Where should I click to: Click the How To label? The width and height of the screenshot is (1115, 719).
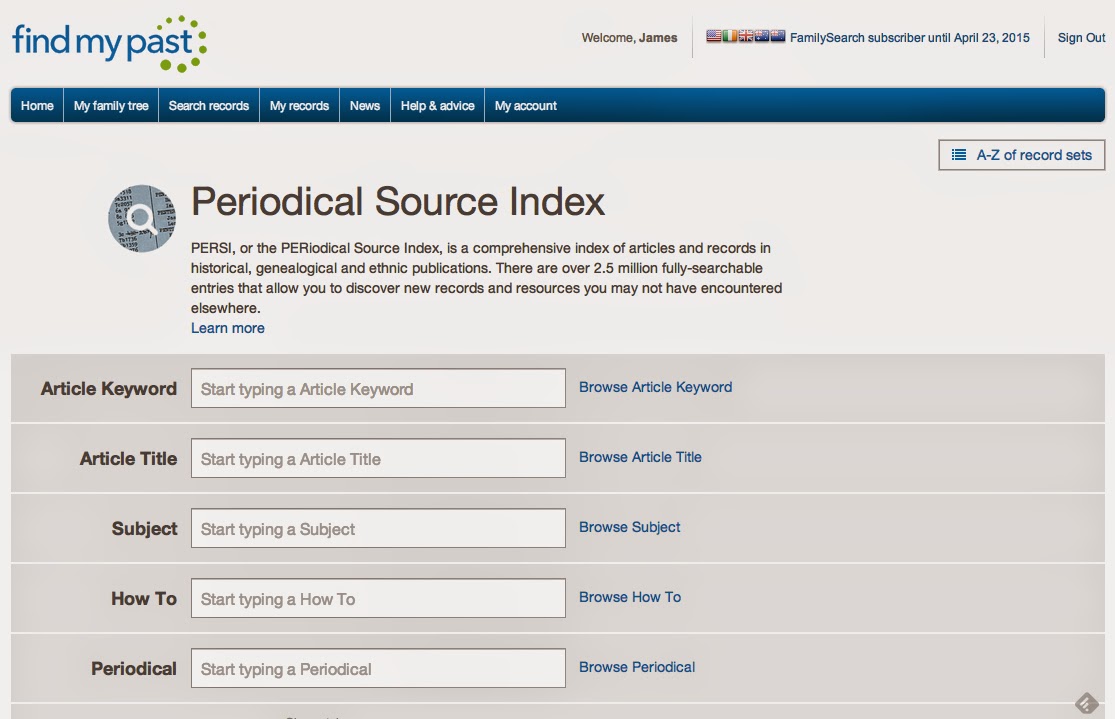point(144,598)
